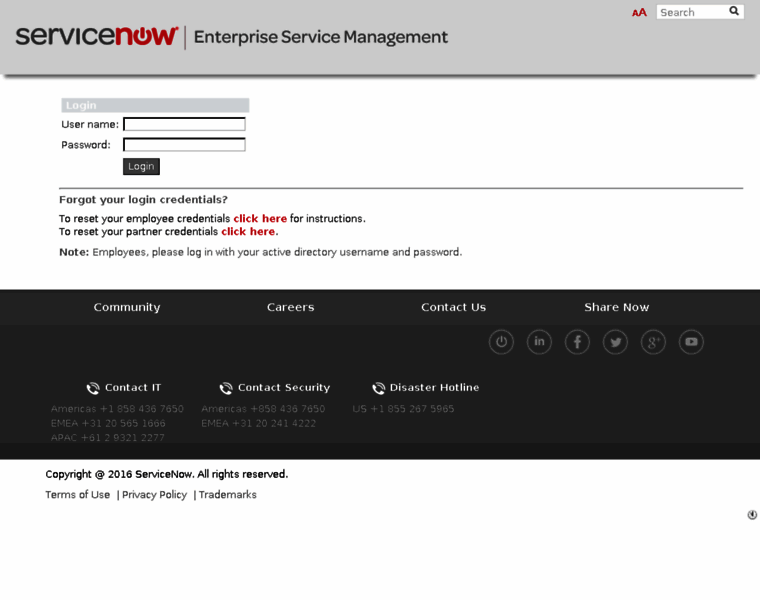Viewport: 760px width, 600px height.
Task: Click the Contact IT phone icon
Action: [93, 388]
